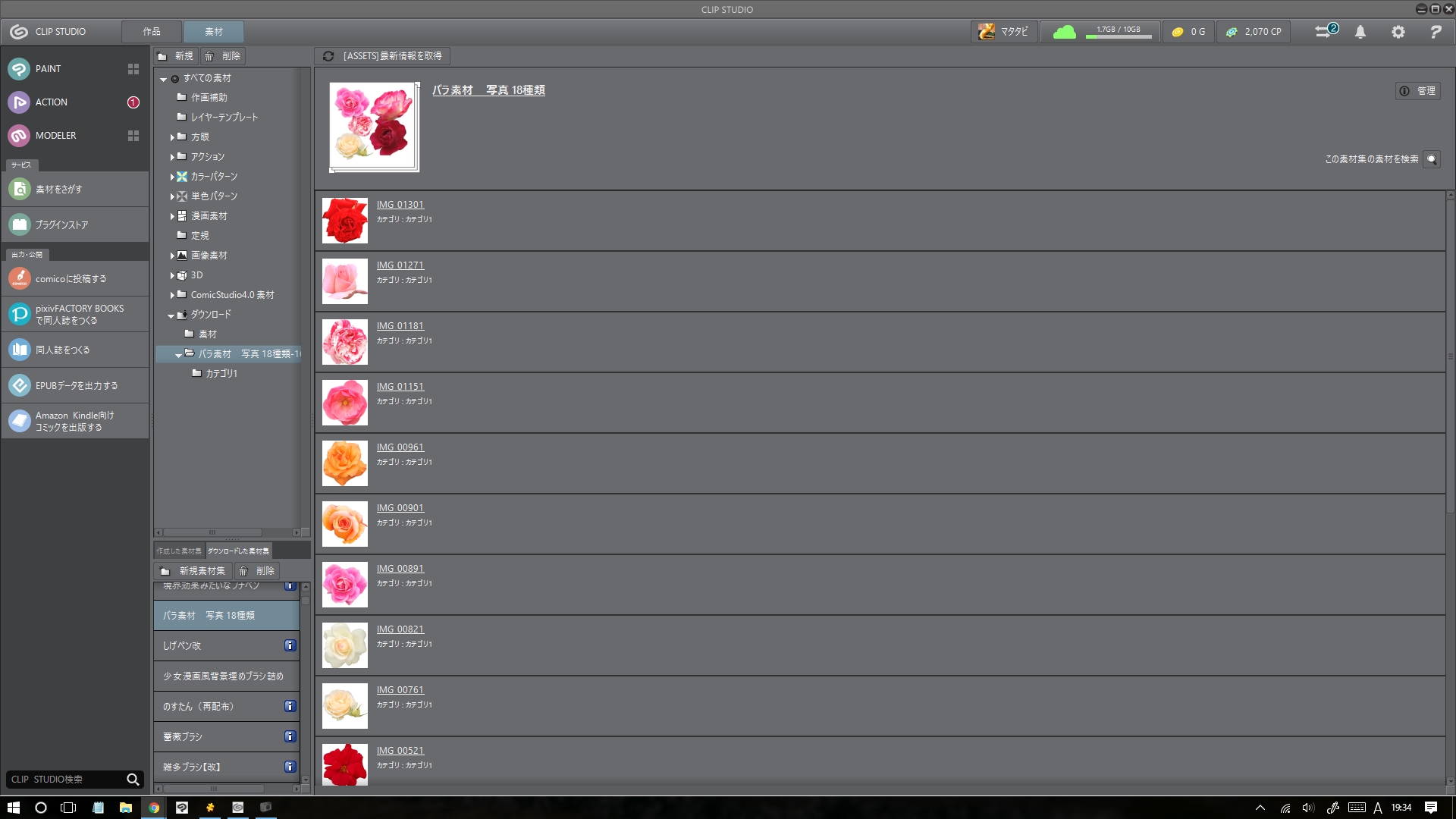Viewport: 1456px width, 819px height.
Task: Switch to 作成した素材集 tab
Action: click(x=179, y=551)
